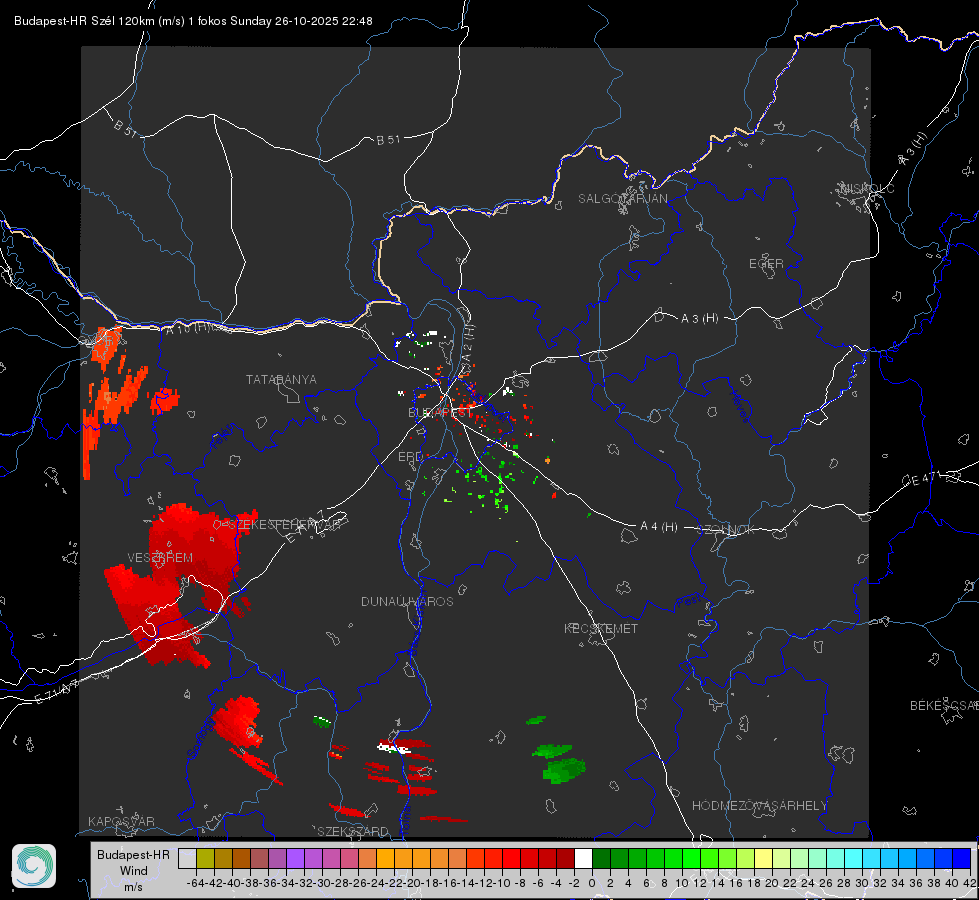Click the green radar echo cluster above Hódmezővásárhely
This screenshot has width=979, height=900.
point(559,762)
